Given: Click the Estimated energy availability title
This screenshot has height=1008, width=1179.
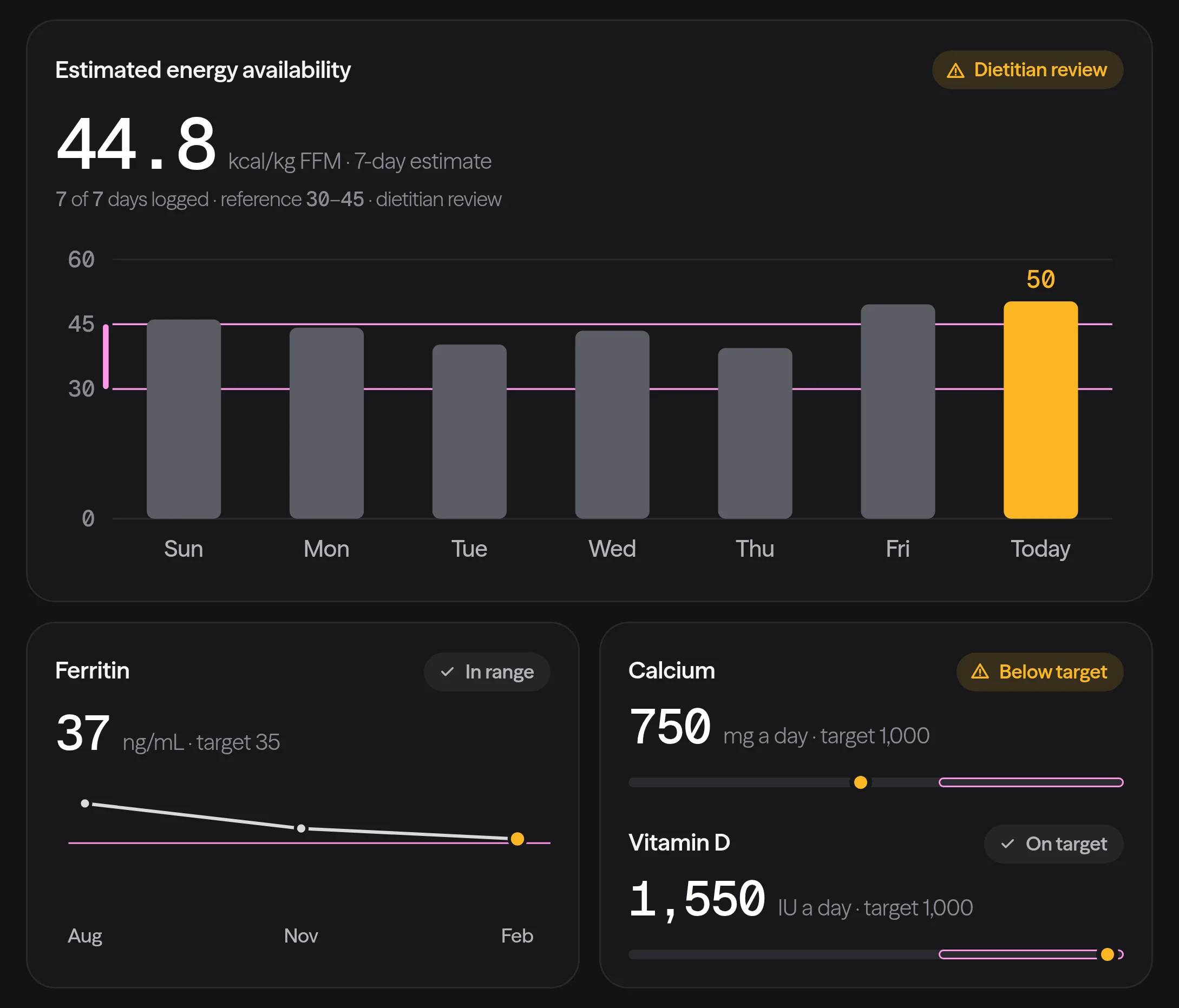Looking at the screenshot, I should [x=203, y=70].
